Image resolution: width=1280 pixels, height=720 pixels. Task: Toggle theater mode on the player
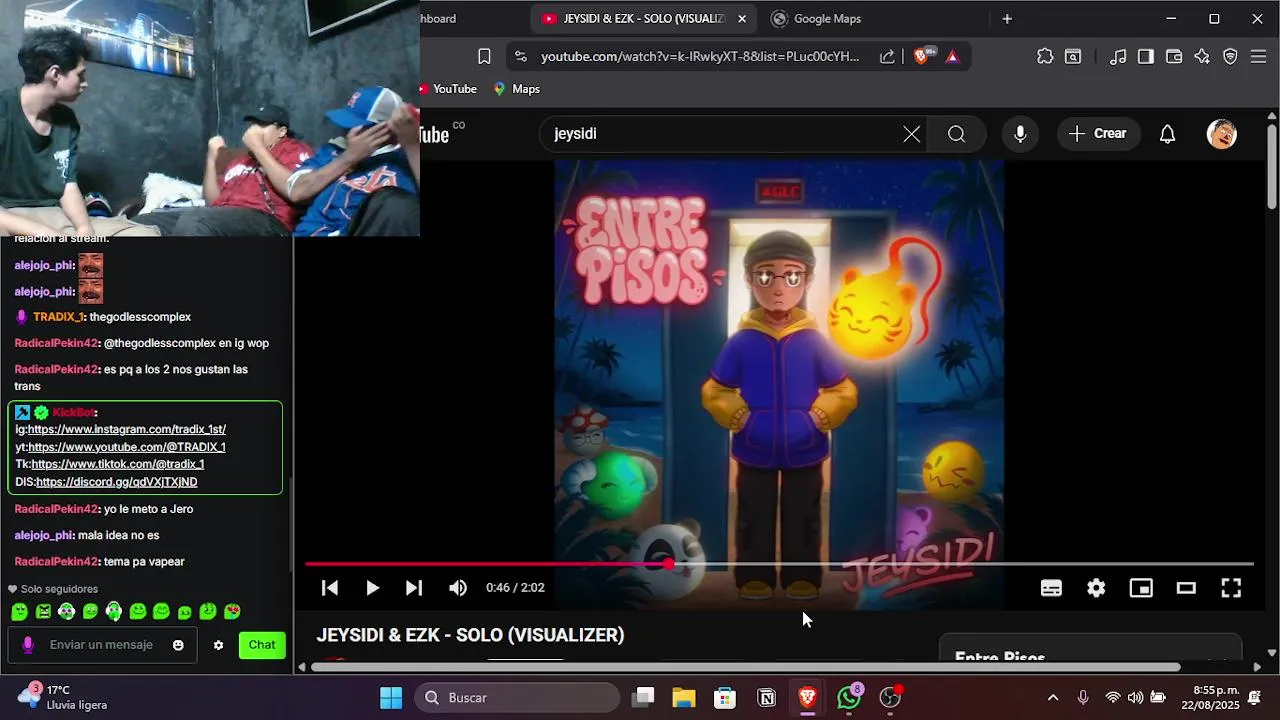(x=1186, y=588)
